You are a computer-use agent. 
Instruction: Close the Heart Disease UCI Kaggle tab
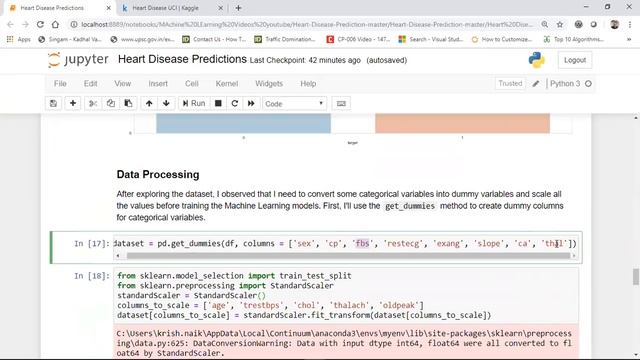(220, 8)
